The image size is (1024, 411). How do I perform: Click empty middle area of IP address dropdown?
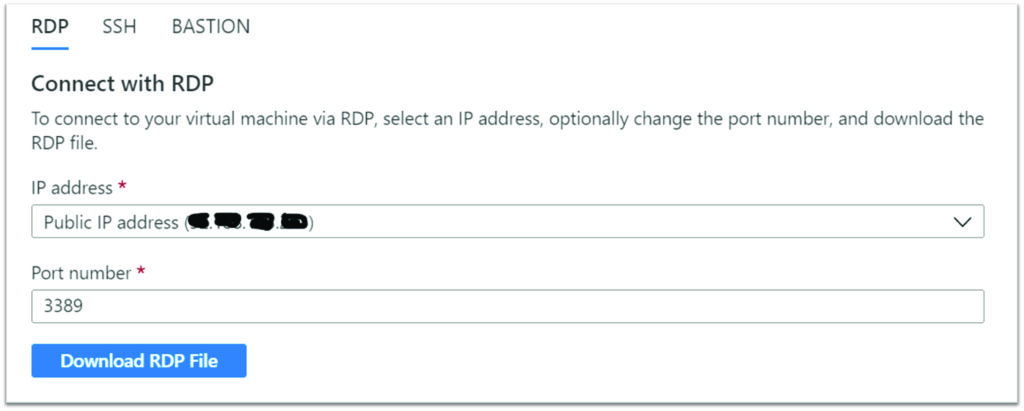(x=588, y=222)
